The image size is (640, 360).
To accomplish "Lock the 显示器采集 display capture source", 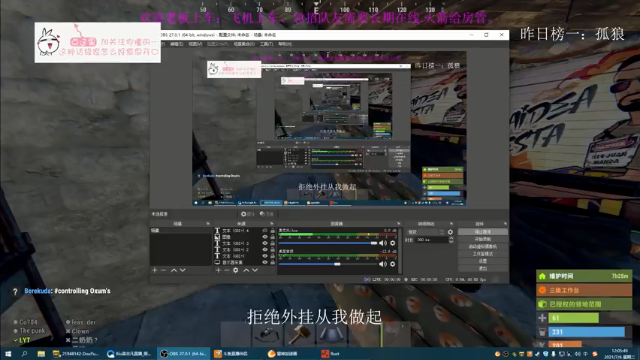I will (272, 262).
